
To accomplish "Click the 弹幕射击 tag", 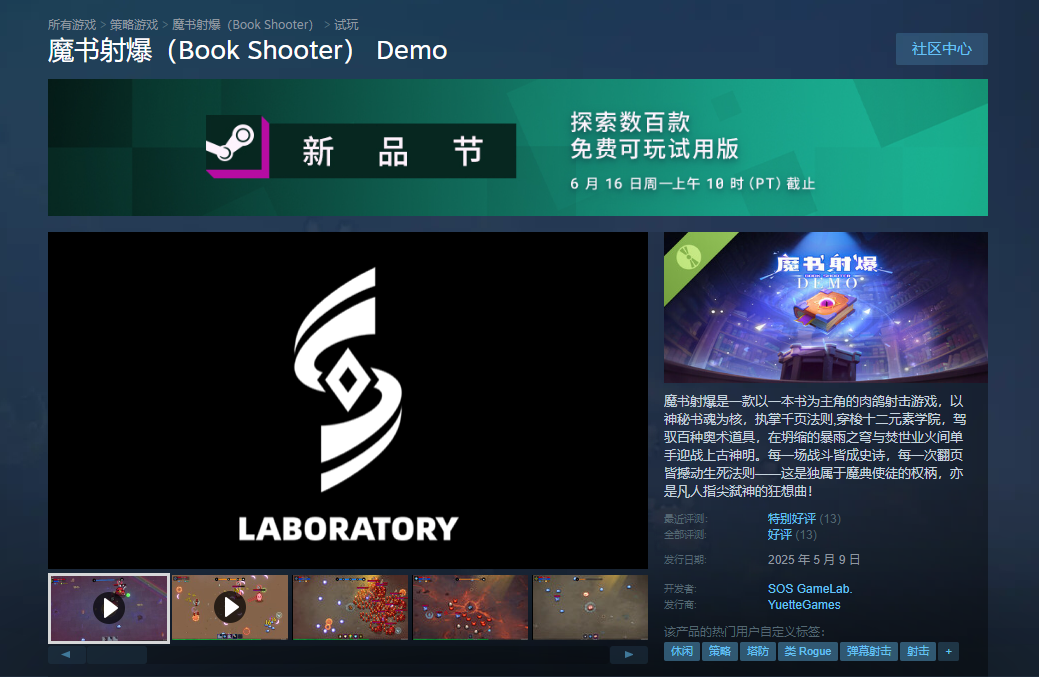I will point(869,652).
